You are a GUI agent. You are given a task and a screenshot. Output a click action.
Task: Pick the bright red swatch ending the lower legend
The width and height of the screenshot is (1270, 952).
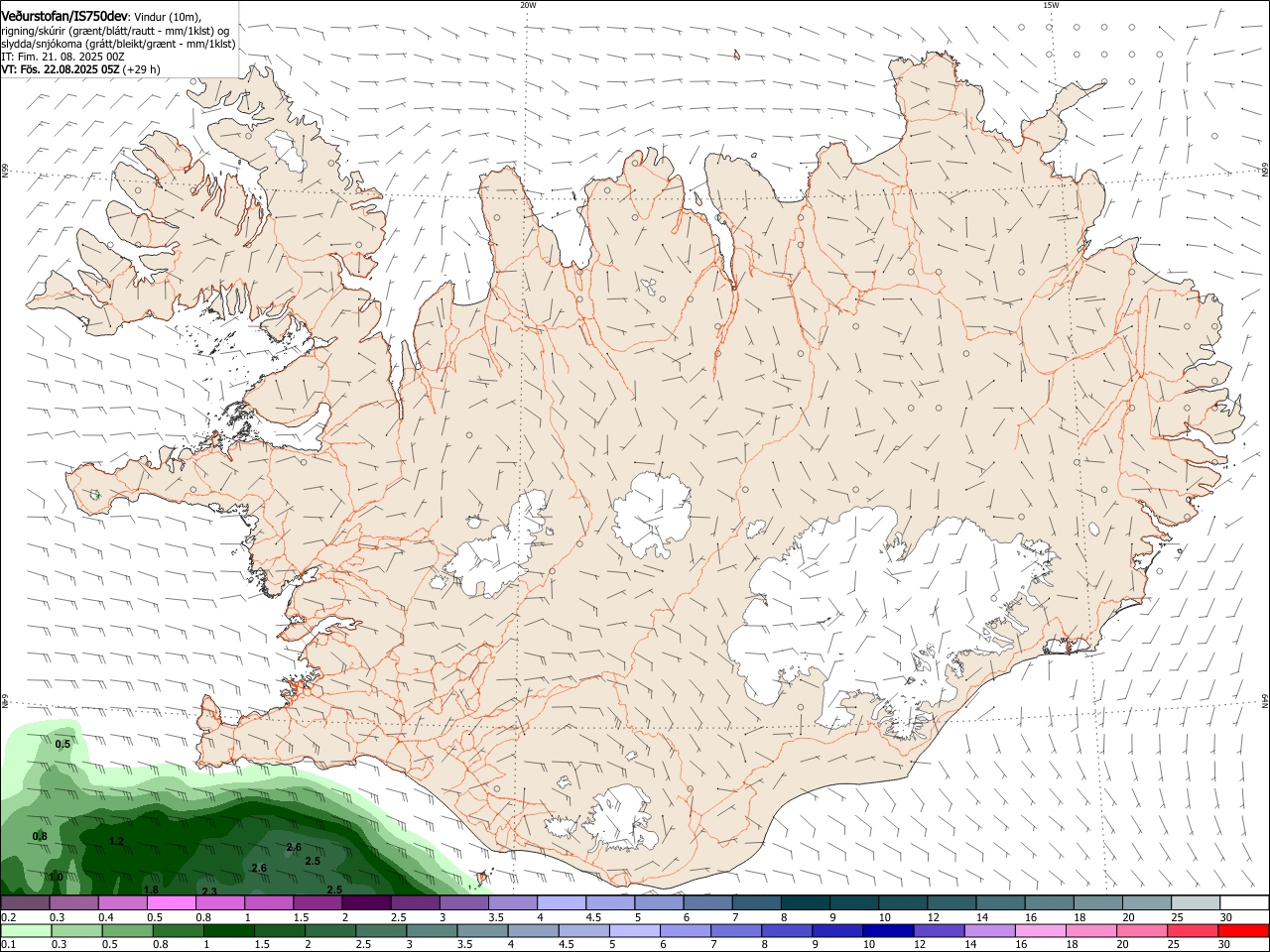[x=1244, y=931]
